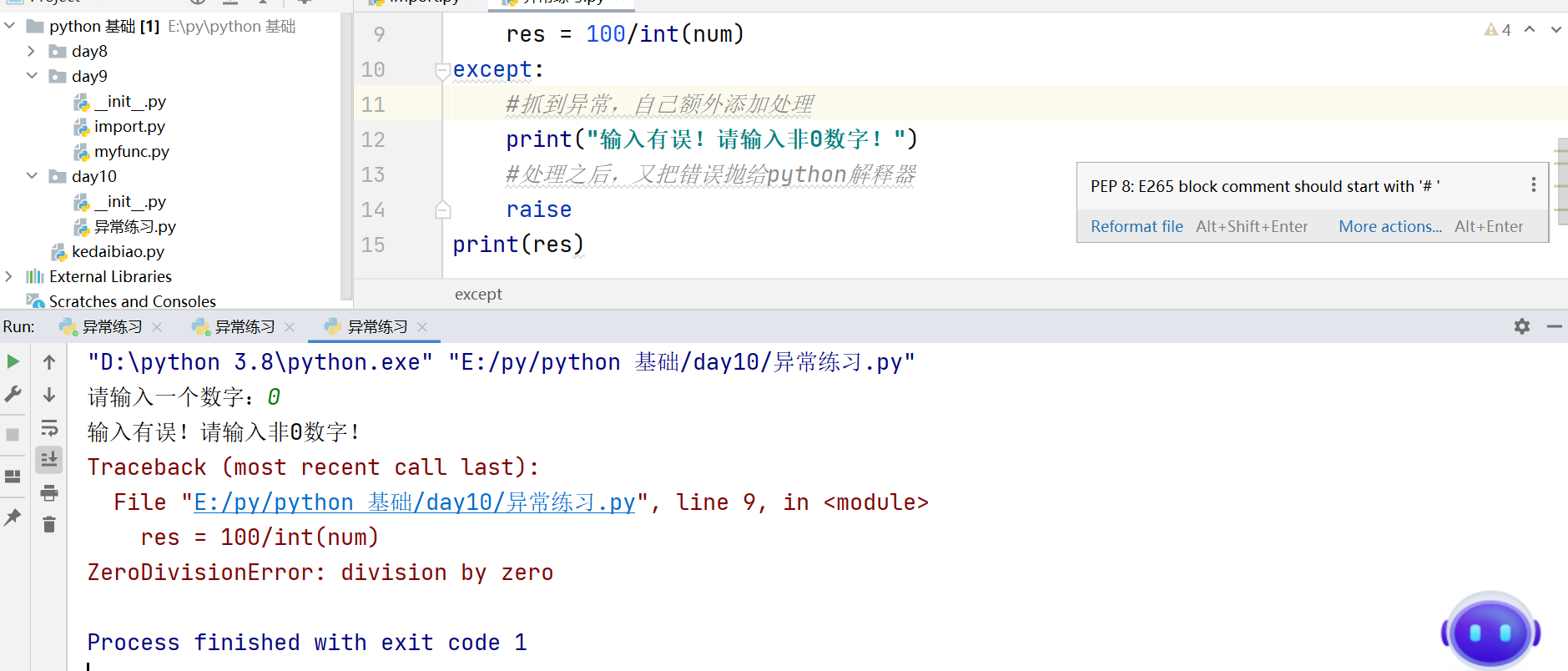
Task: Collapse the python 基础 project root
Action: (10, 26)
